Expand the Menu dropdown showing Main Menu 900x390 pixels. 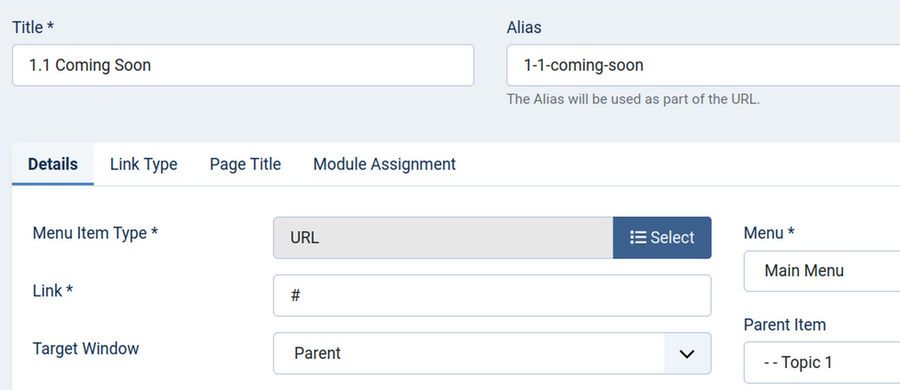(x=822, y=271)
